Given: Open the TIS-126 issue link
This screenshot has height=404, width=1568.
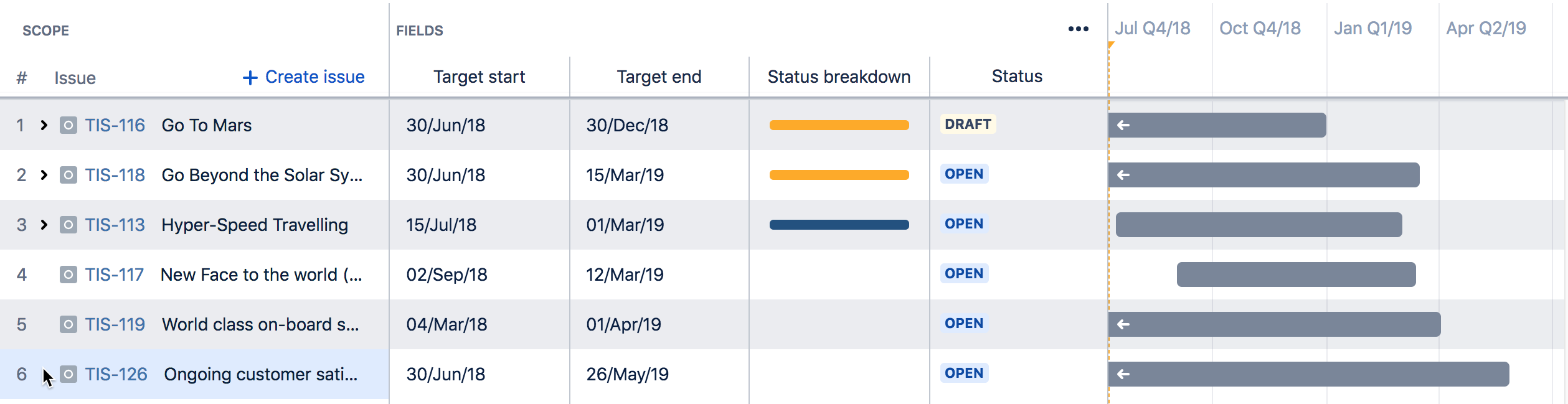Looking at the screenshot, I should 116,374.
